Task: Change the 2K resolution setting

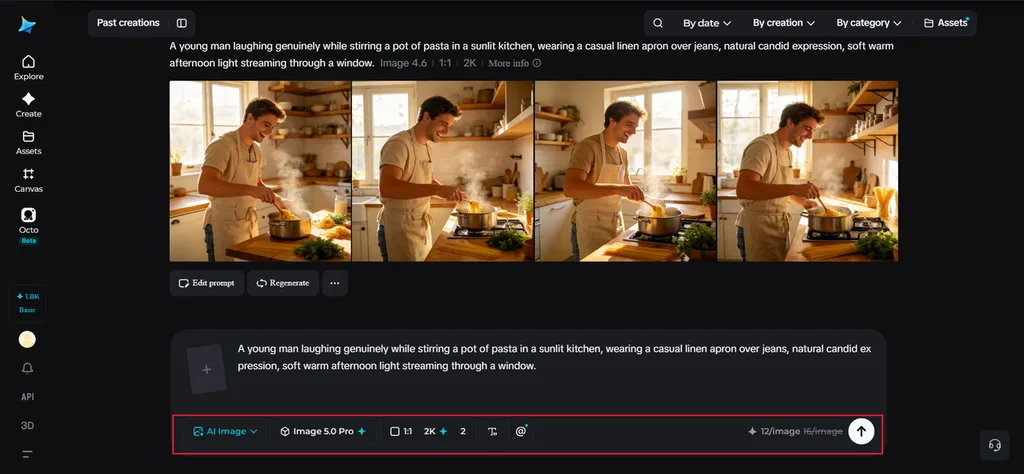Action: pos(435,432)
